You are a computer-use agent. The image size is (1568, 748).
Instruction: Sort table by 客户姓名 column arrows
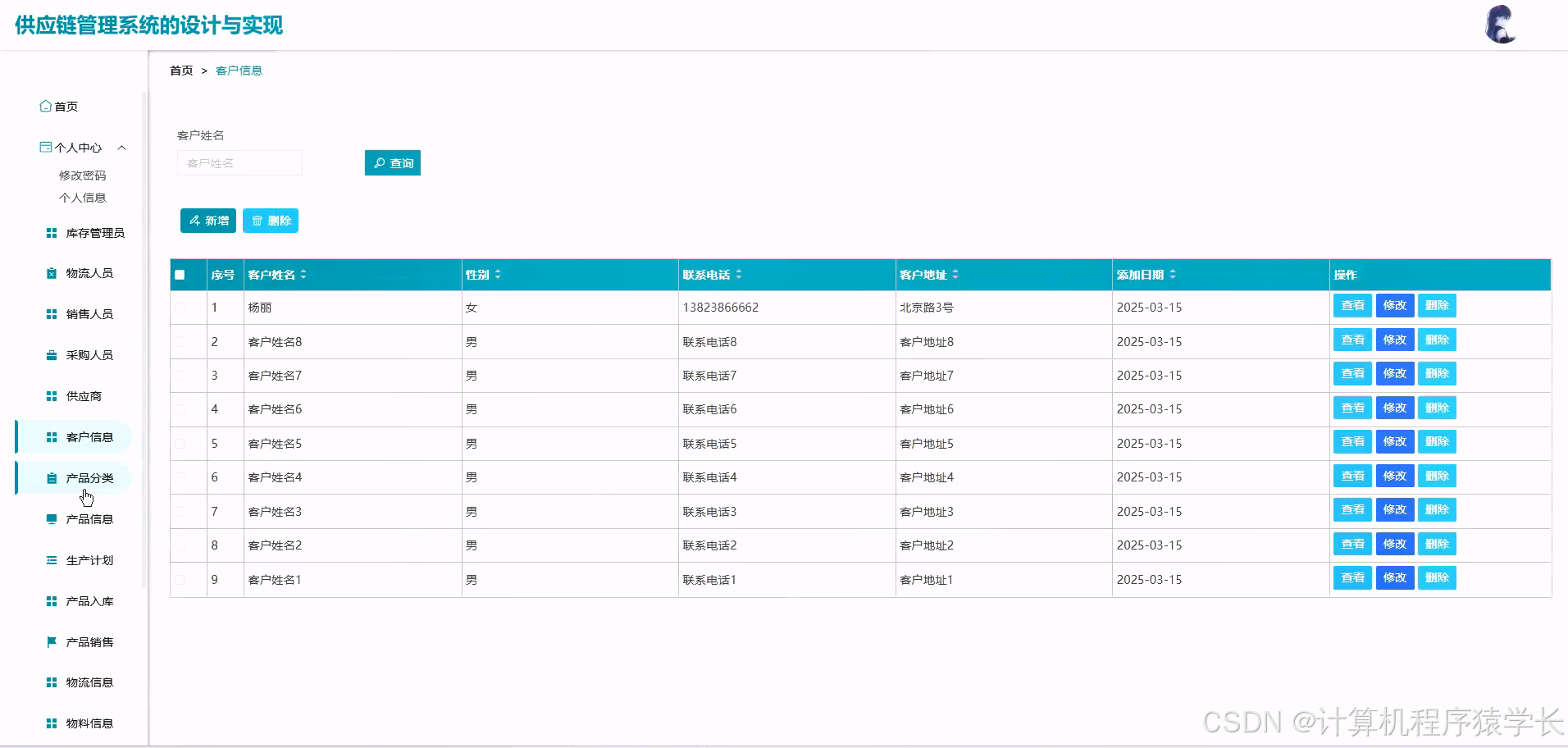pyautogui.click(x=303, y=275)
